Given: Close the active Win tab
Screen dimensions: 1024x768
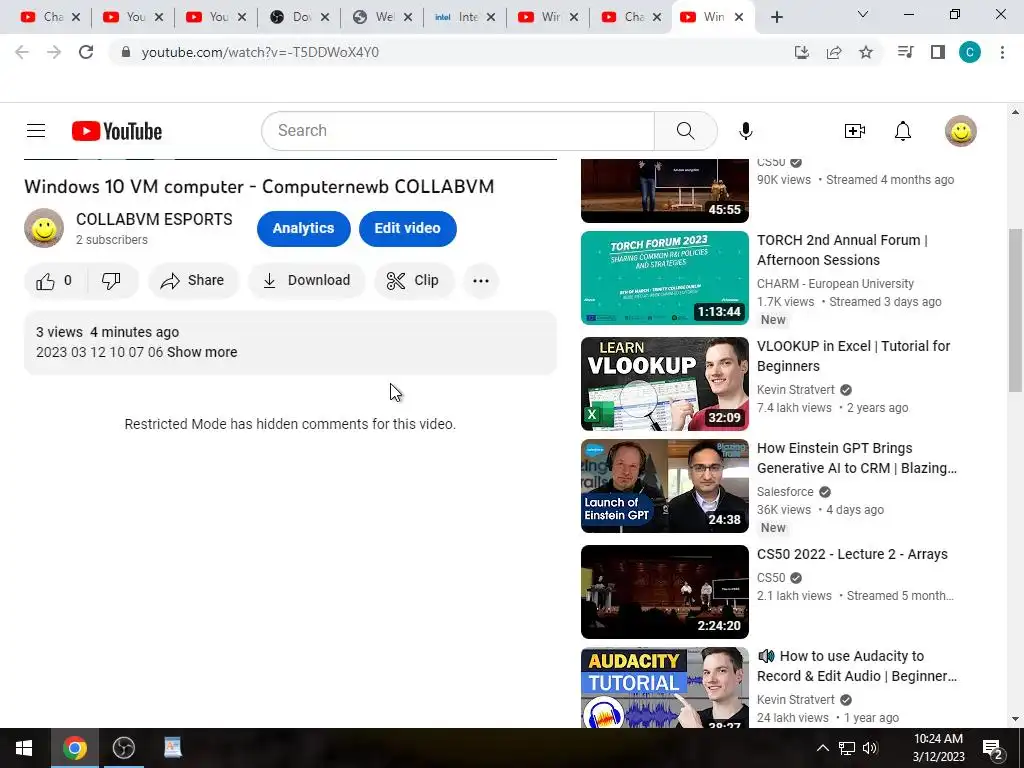Looking at the screenshot, I should coord(739,17).
